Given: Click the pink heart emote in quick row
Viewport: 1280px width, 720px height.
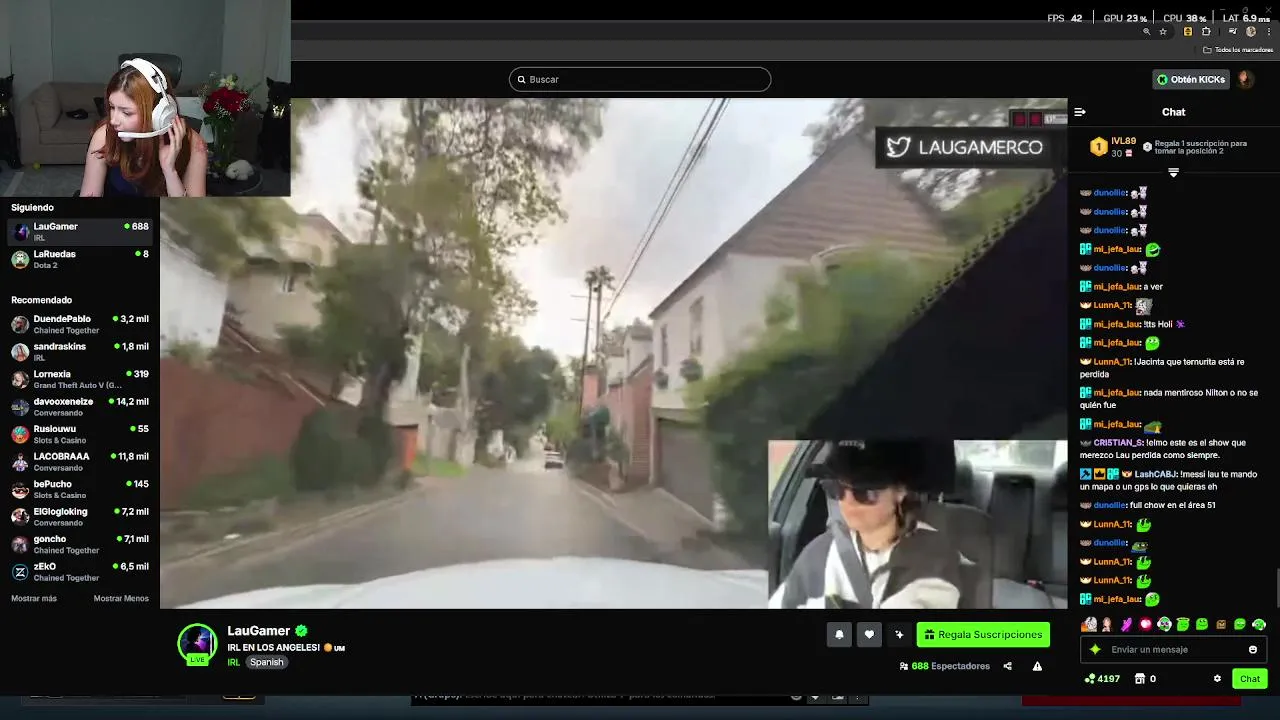Looking at the screenshot, I should [x=1145, y=624].
